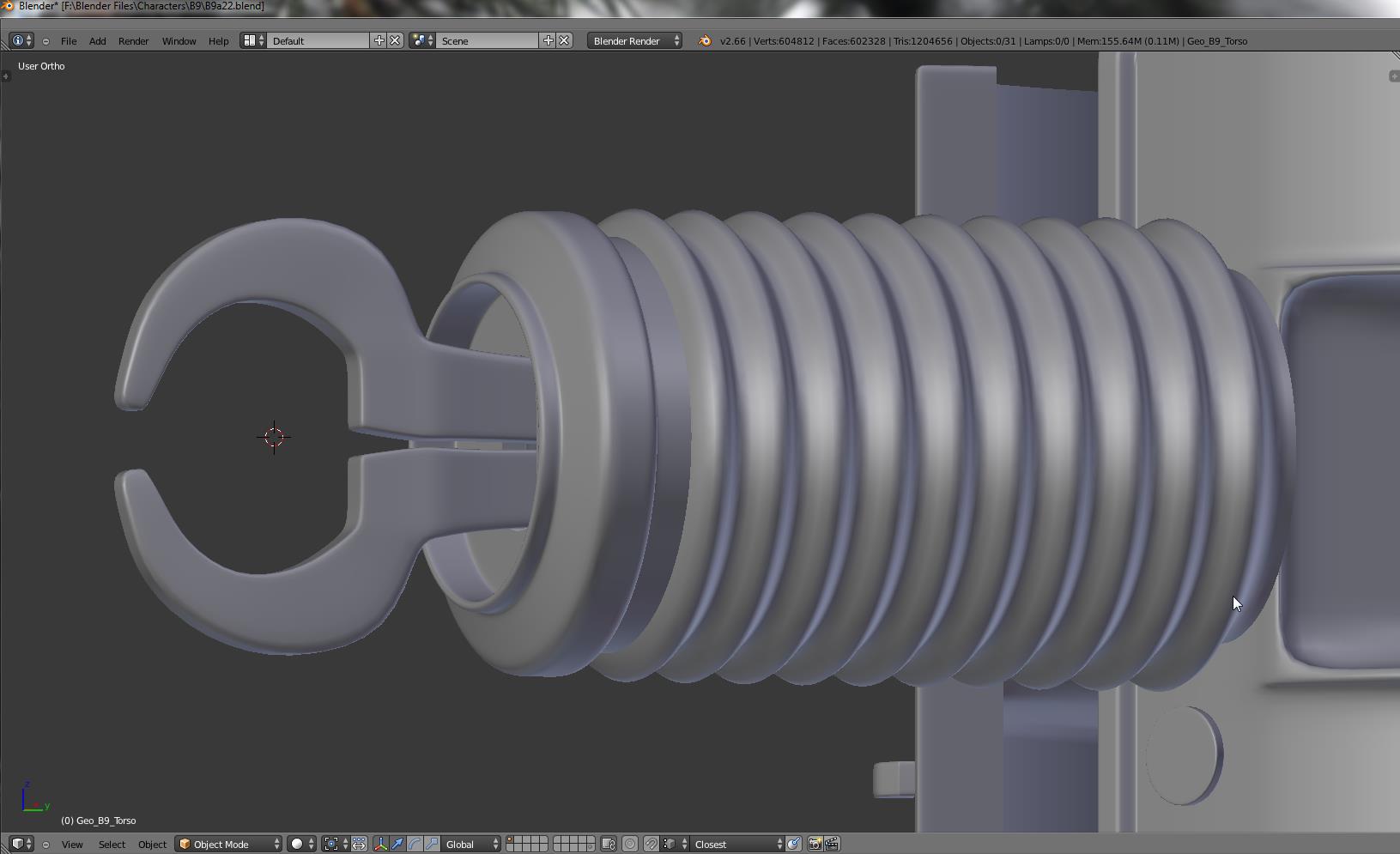The height and width of the screenshot is (854, 1400).
Task: Select the scale manipulator icon
Action: [432, 845]
